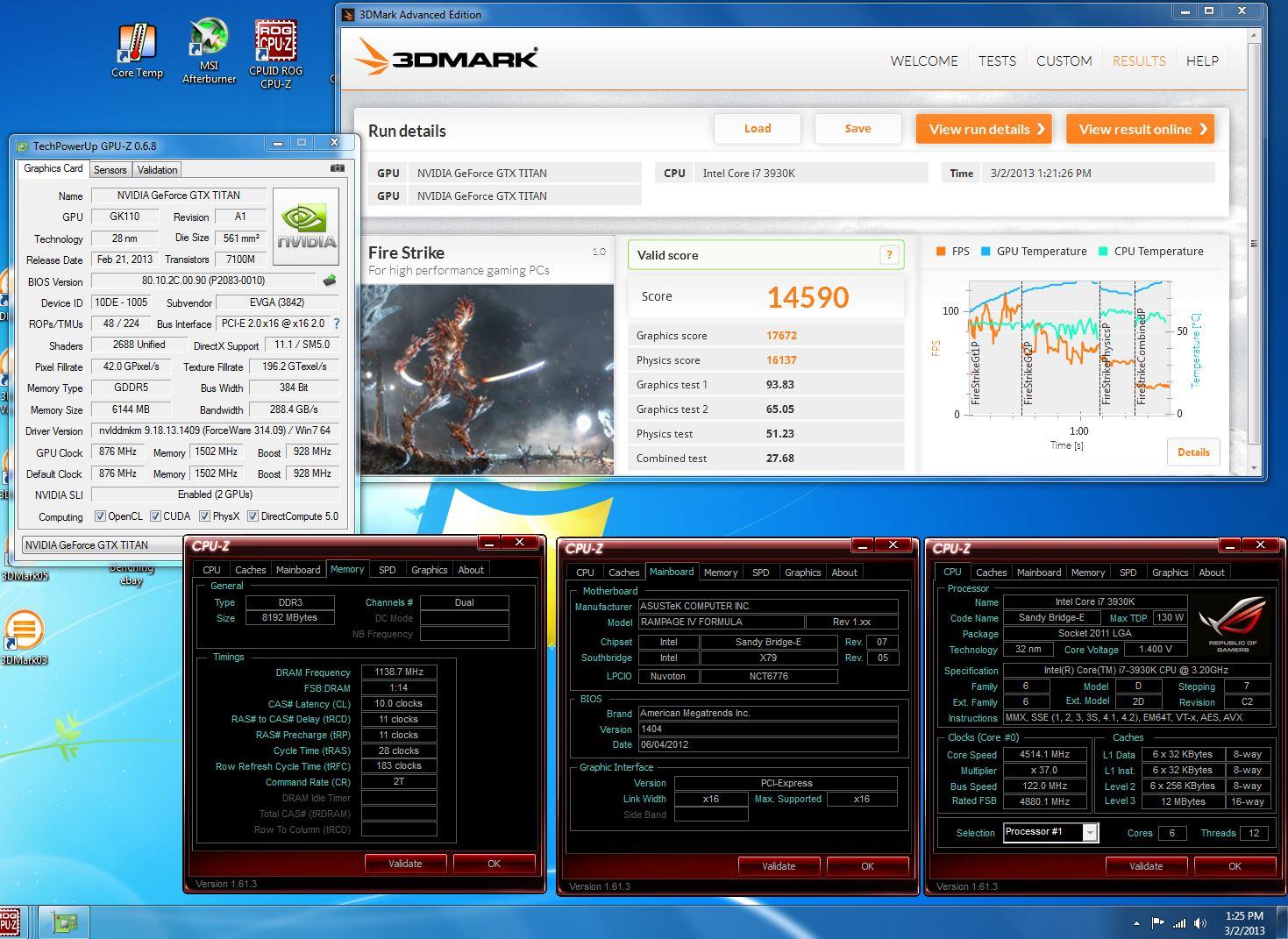Click the BIOS Version field in GPU-Z
Image resolution: width=1288 pixels, height=939 pixels.
(x=203, y=281)
